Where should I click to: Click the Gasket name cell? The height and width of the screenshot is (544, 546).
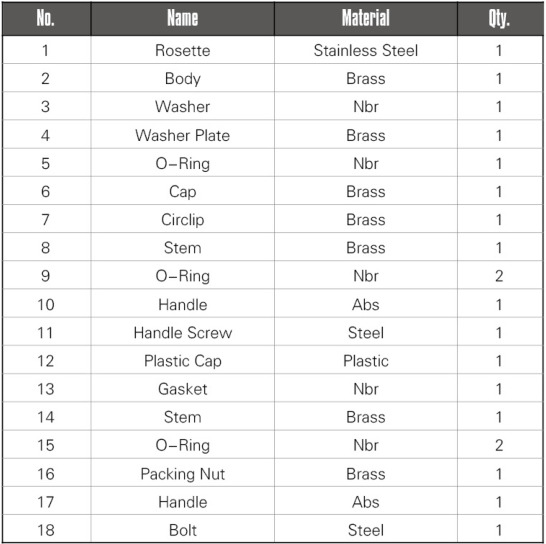(x=182, y=389)
